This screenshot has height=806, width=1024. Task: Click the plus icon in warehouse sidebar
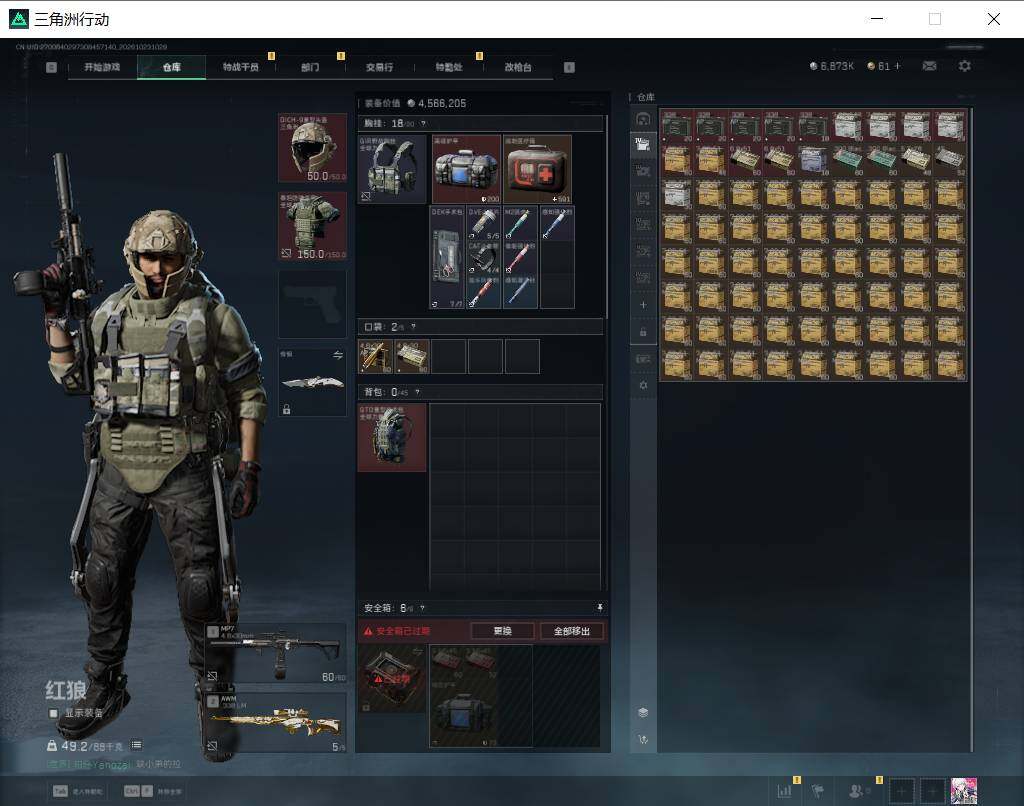[643, 305]
